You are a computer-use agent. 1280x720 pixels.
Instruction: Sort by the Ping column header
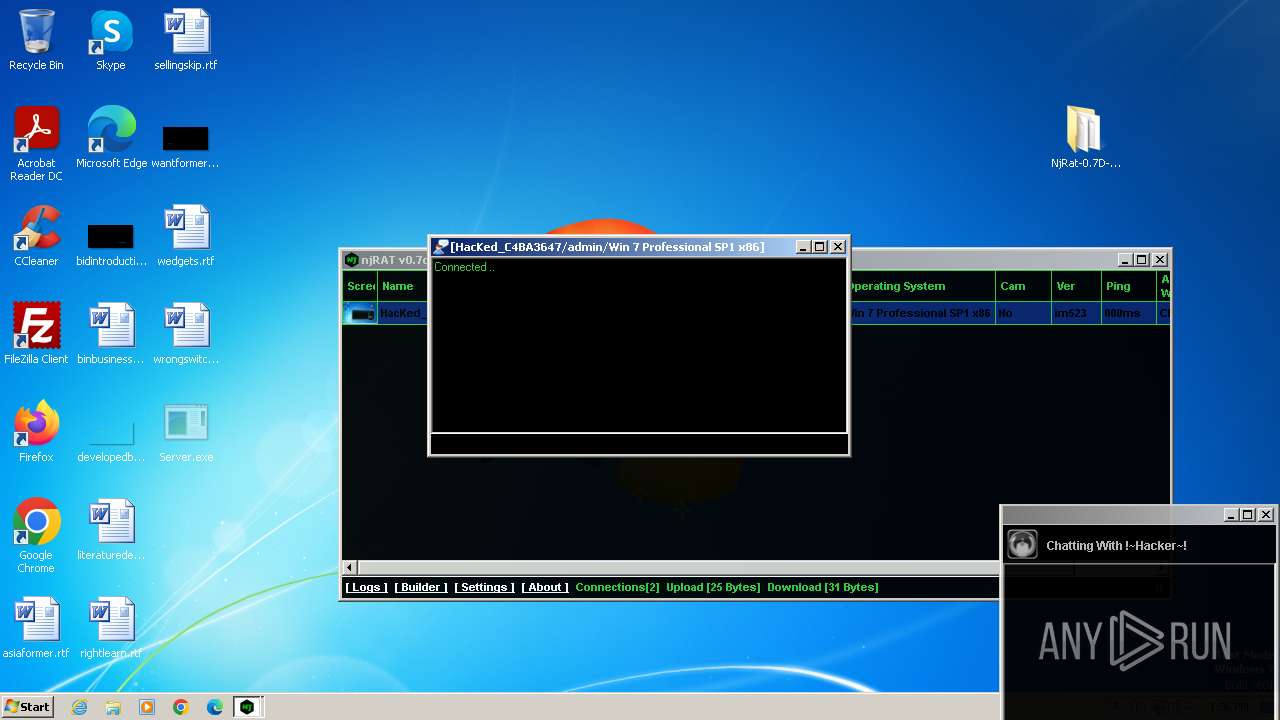(1129, 286)
